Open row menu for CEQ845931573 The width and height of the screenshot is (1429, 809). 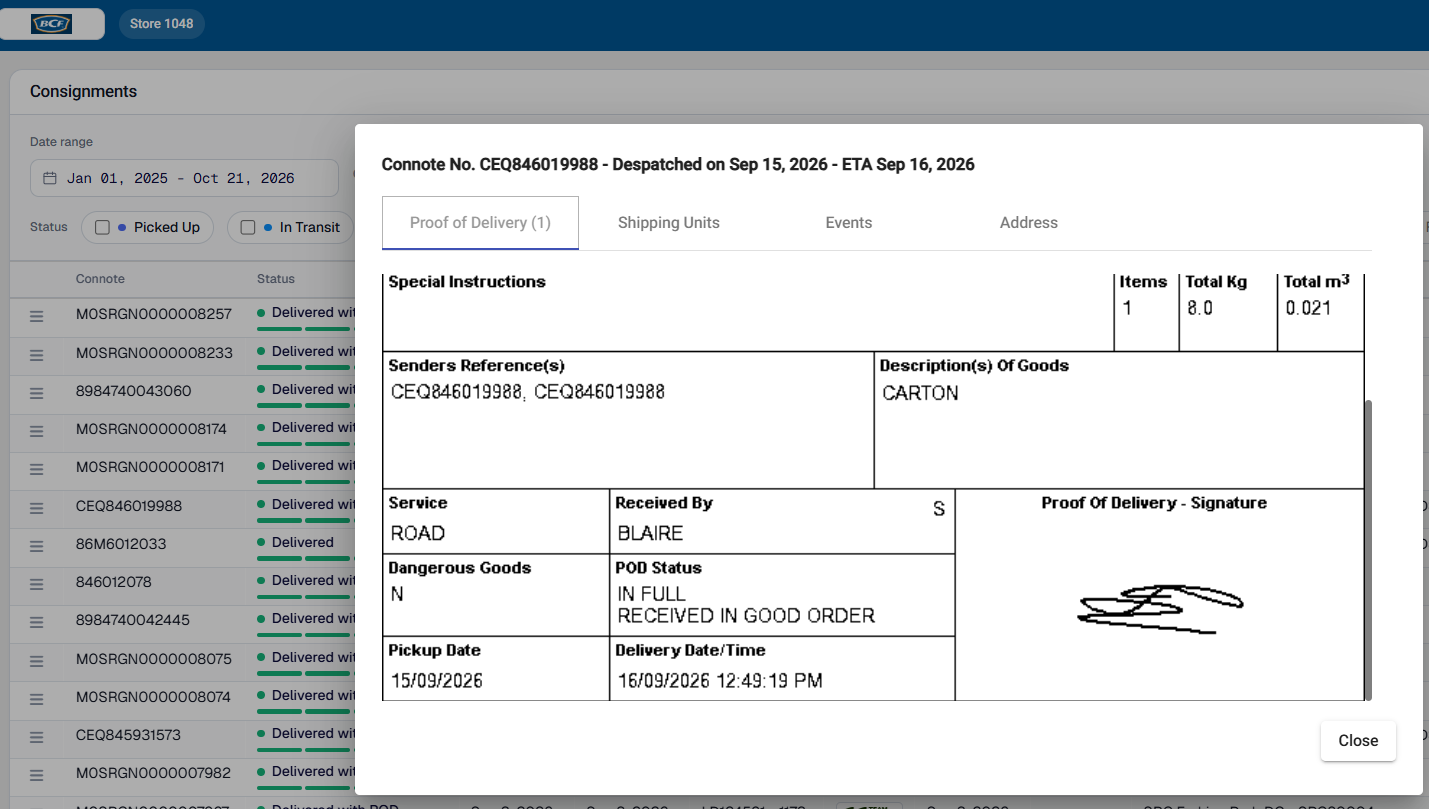37,737
